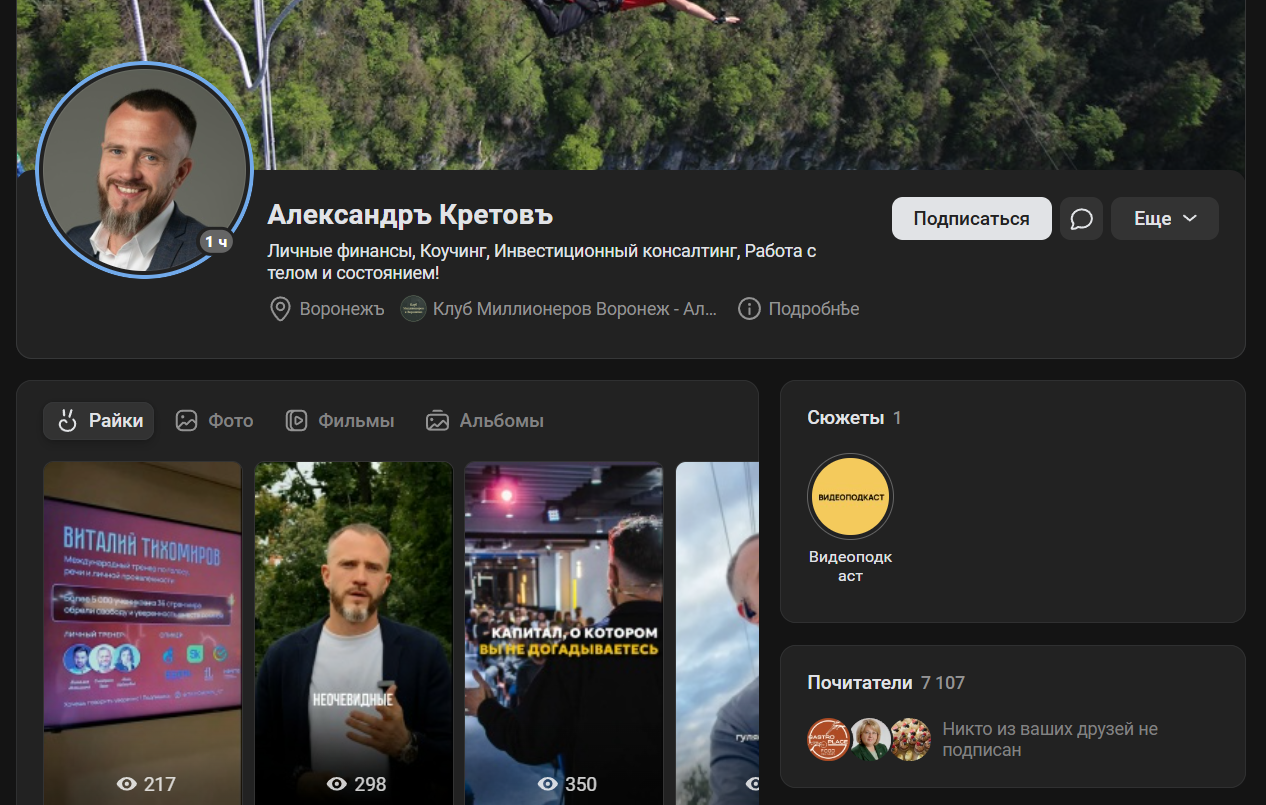Click the Подробнѣе info icon
The image size is (1266, 805).
pyautogui.click(x=749, y=308)
